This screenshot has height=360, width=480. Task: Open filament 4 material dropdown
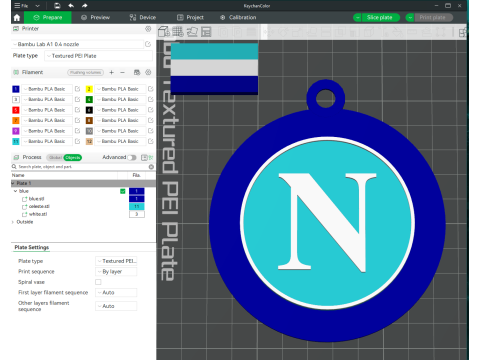tap(120, 99)
